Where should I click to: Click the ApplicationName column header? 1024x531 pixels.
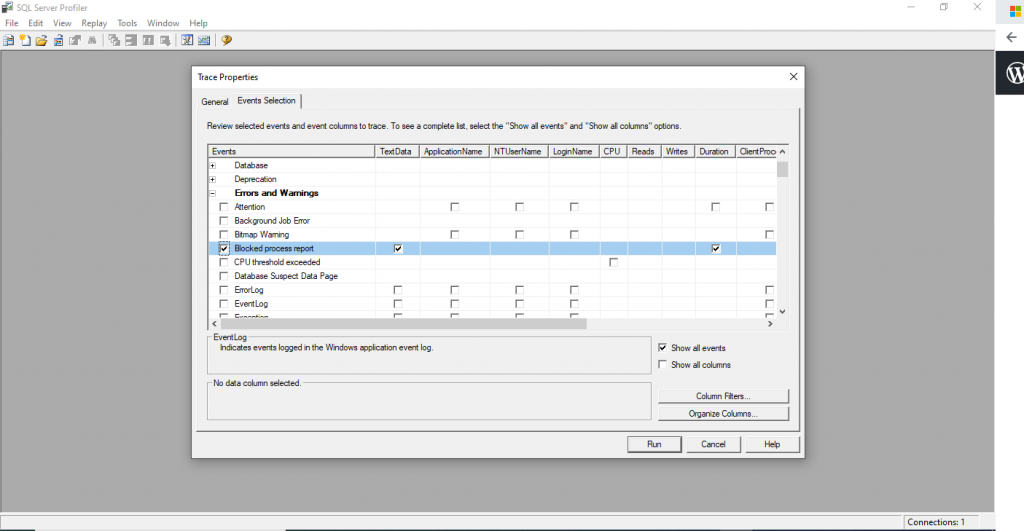453,152
